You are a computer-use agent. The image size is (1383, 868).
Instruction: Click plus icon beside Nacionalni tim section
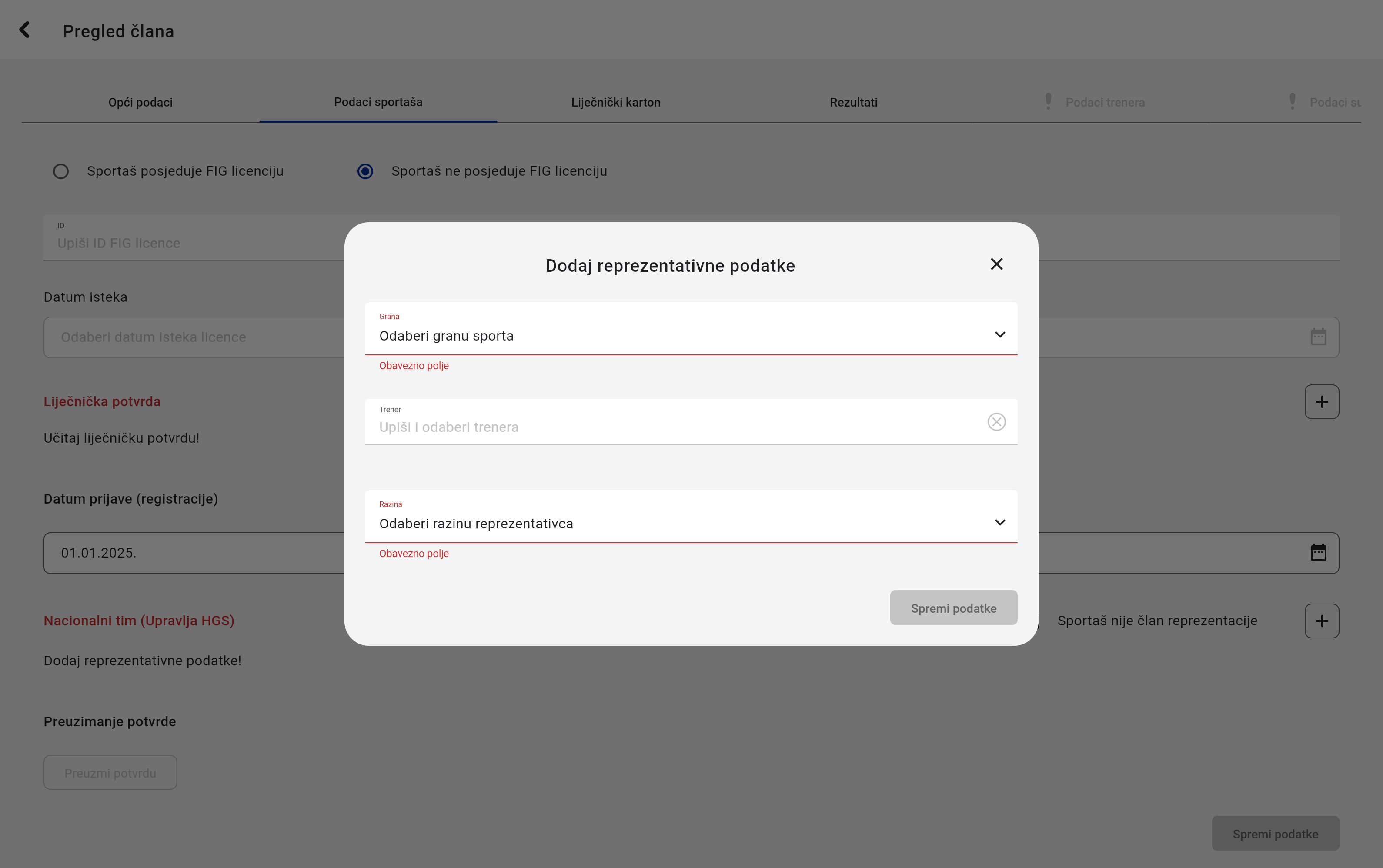tap(1322, 621)
